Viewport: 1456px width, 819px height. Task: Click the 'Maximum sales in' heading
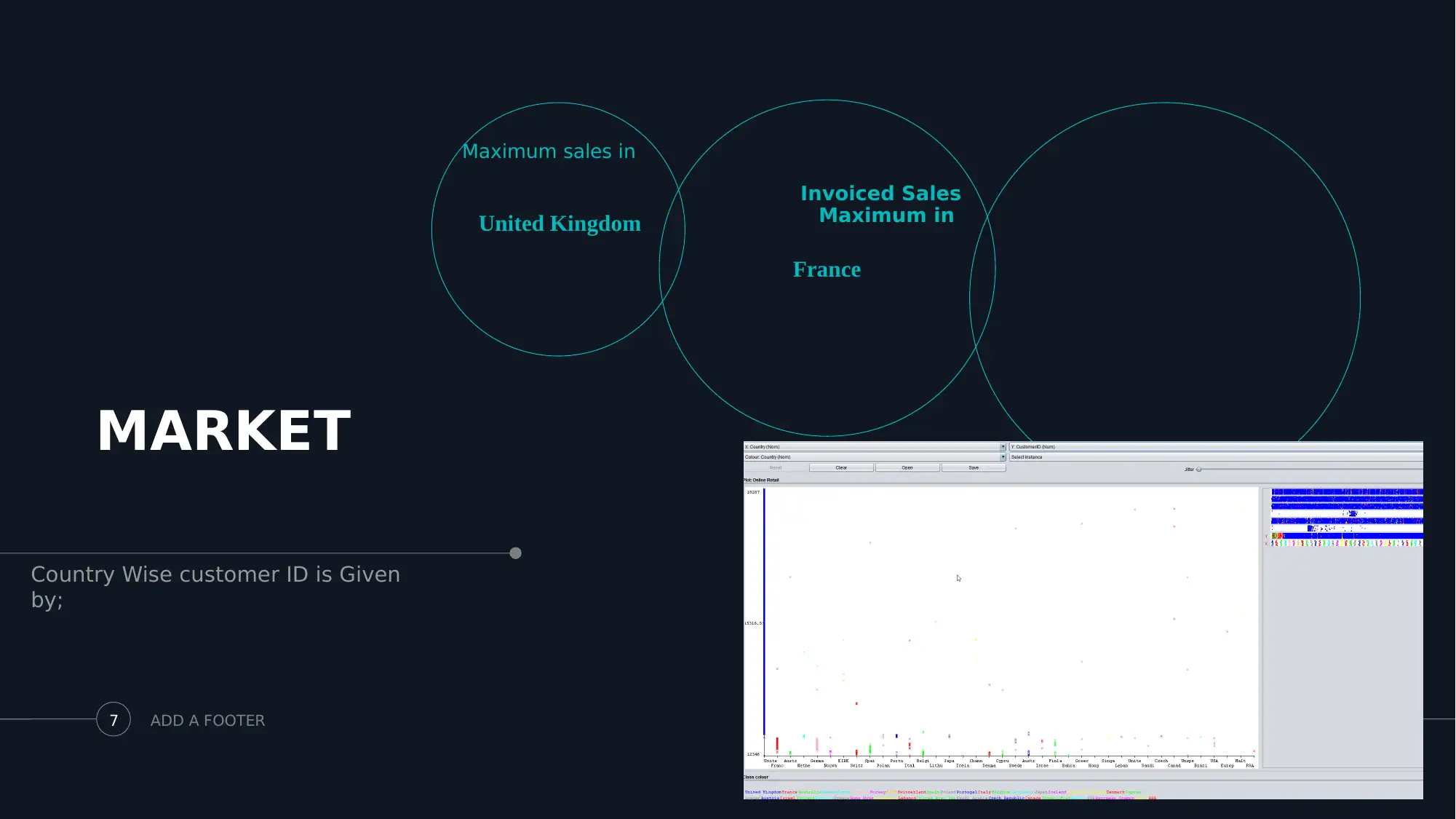pos(549,151)
